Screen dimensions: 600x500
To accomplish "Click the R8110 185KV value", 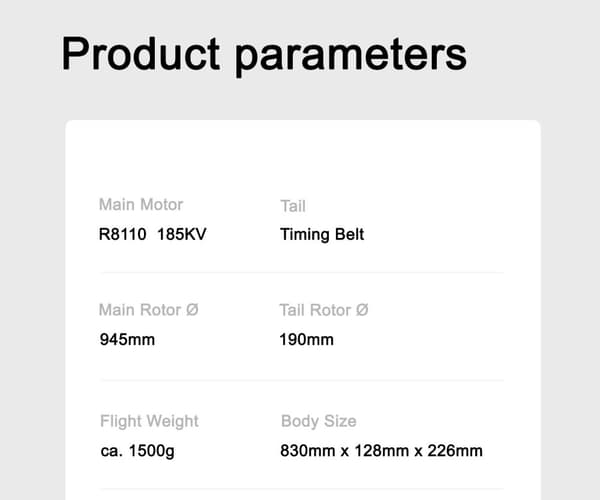I will (152, 234).
